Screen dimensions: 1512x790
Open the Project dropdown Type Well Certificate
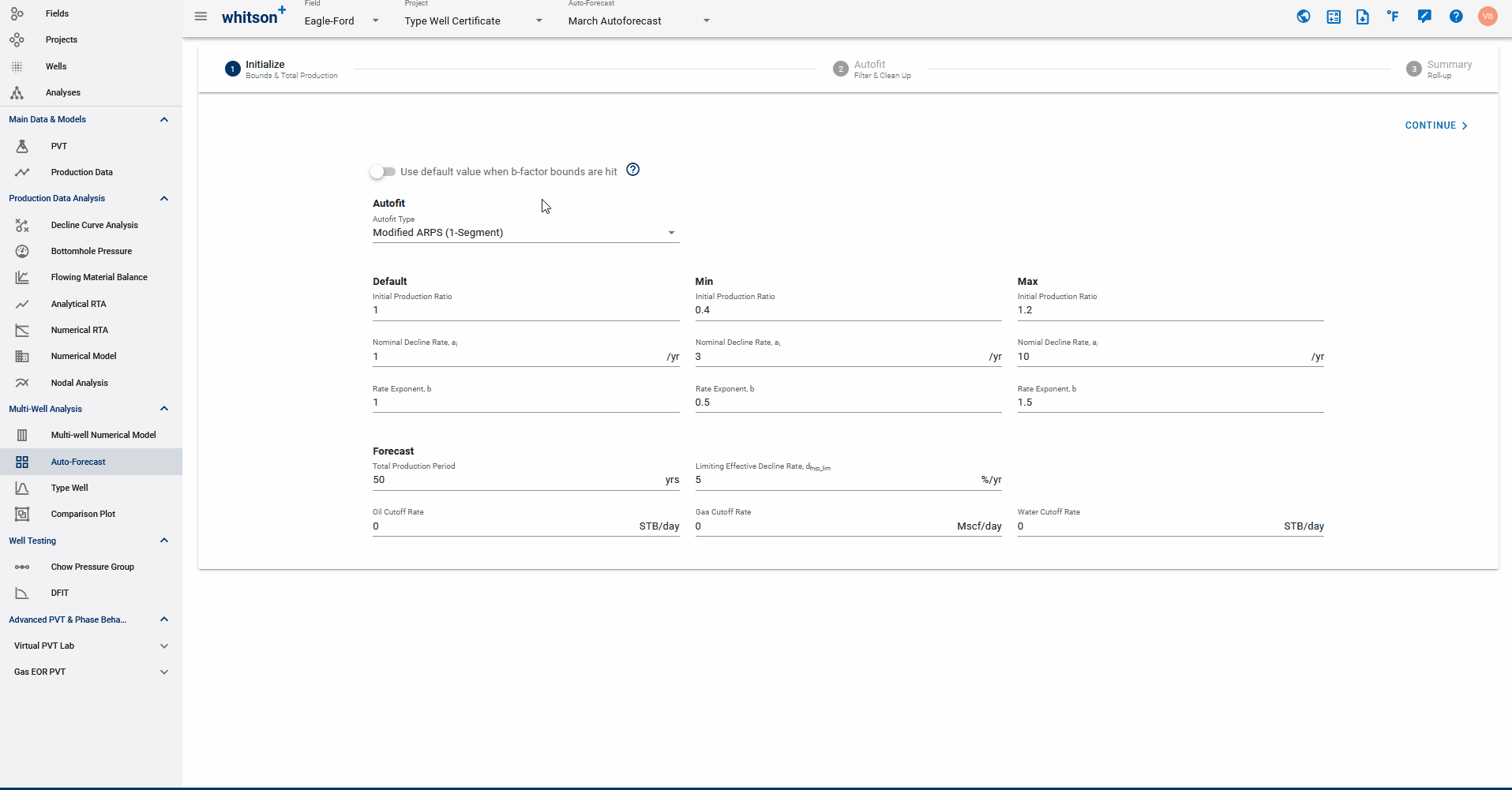[x=474, y=21]
